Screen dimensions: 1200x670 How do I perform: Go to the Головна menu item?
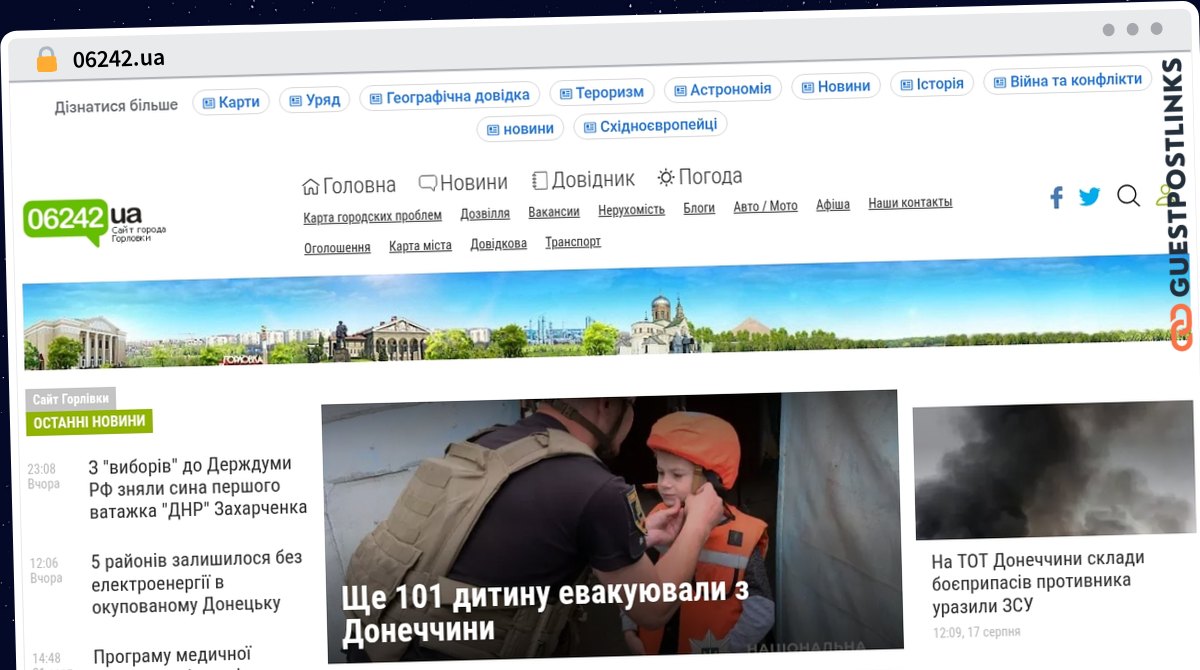click(359, 185)
